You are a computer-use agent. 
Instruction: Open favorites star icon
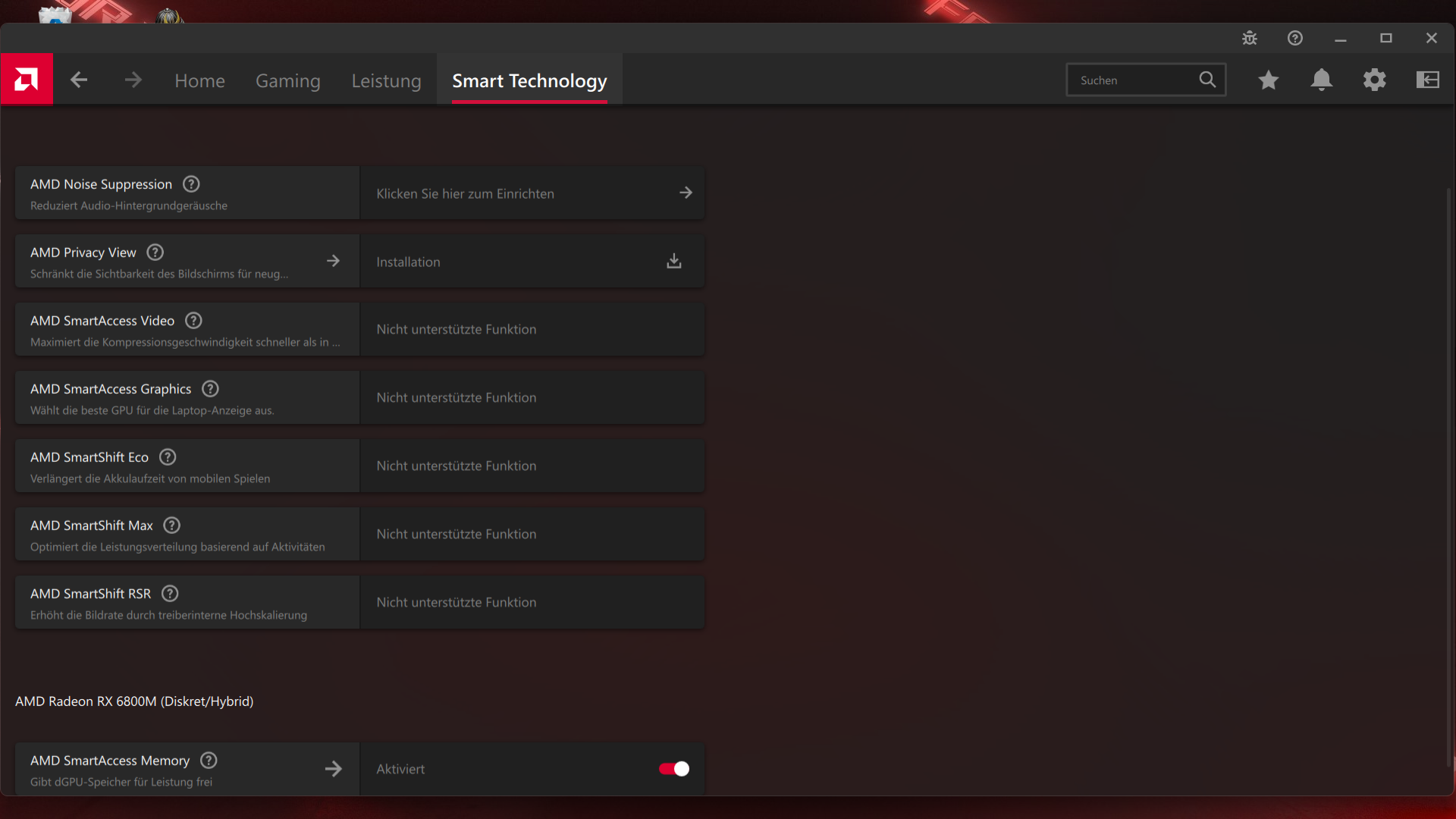pos(1269,80)
